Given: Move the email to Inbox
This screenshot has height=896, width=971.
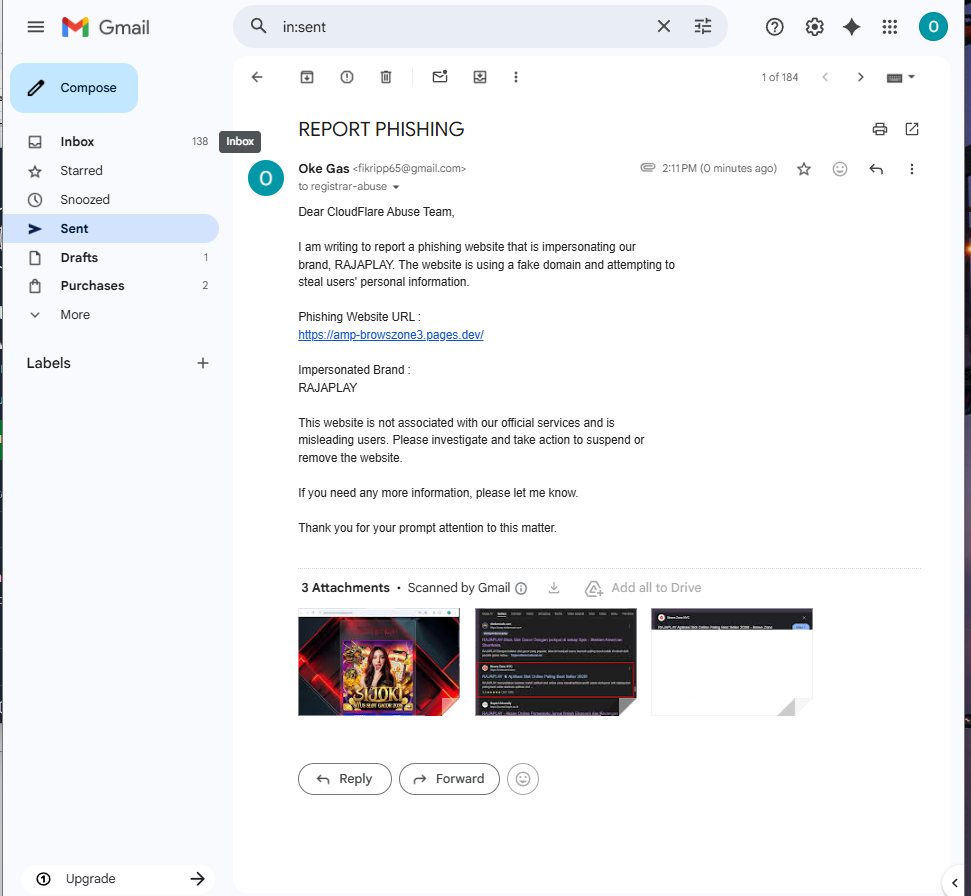Looking at the screenshot, I should pyautogui.click(x=480, y=77).
